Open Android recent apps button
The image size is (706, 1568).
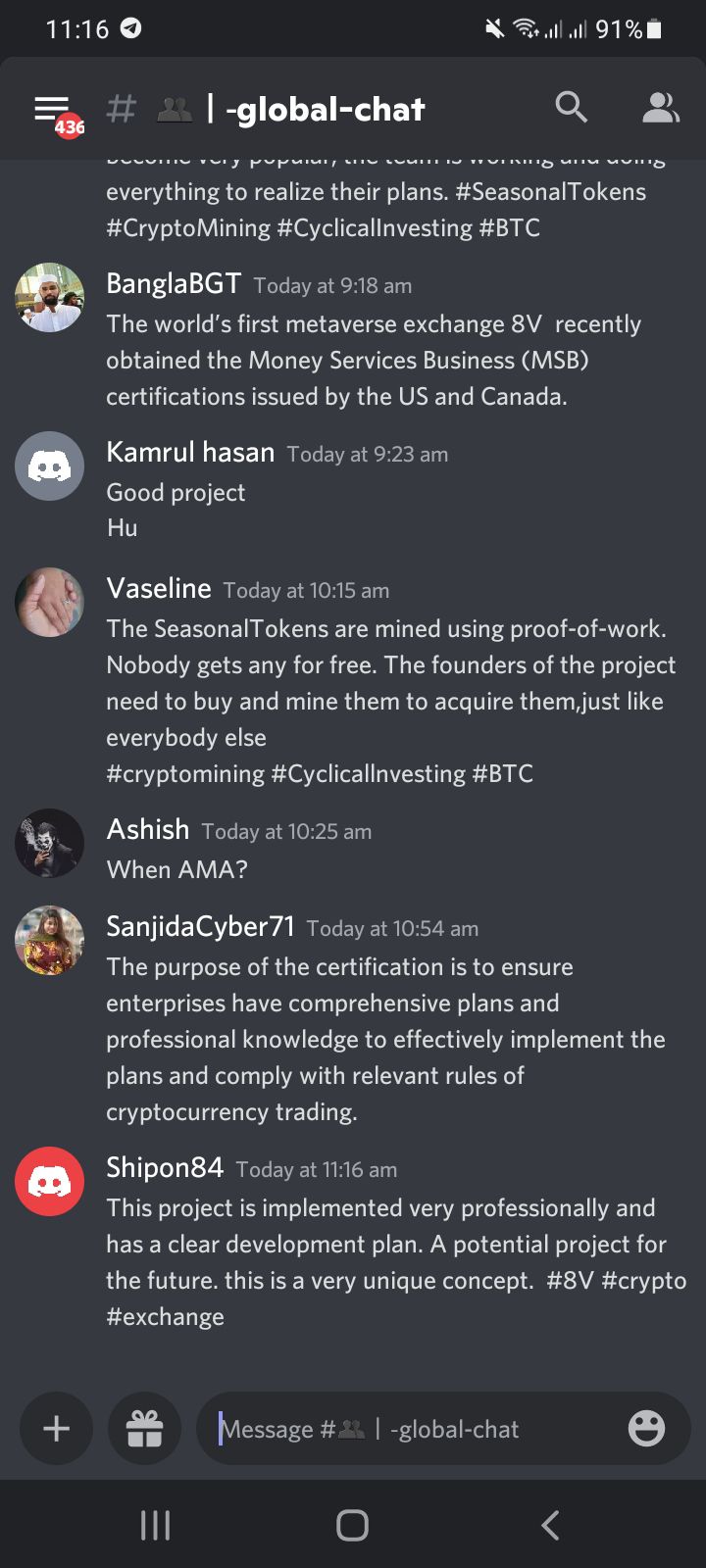pos(155,1525)
